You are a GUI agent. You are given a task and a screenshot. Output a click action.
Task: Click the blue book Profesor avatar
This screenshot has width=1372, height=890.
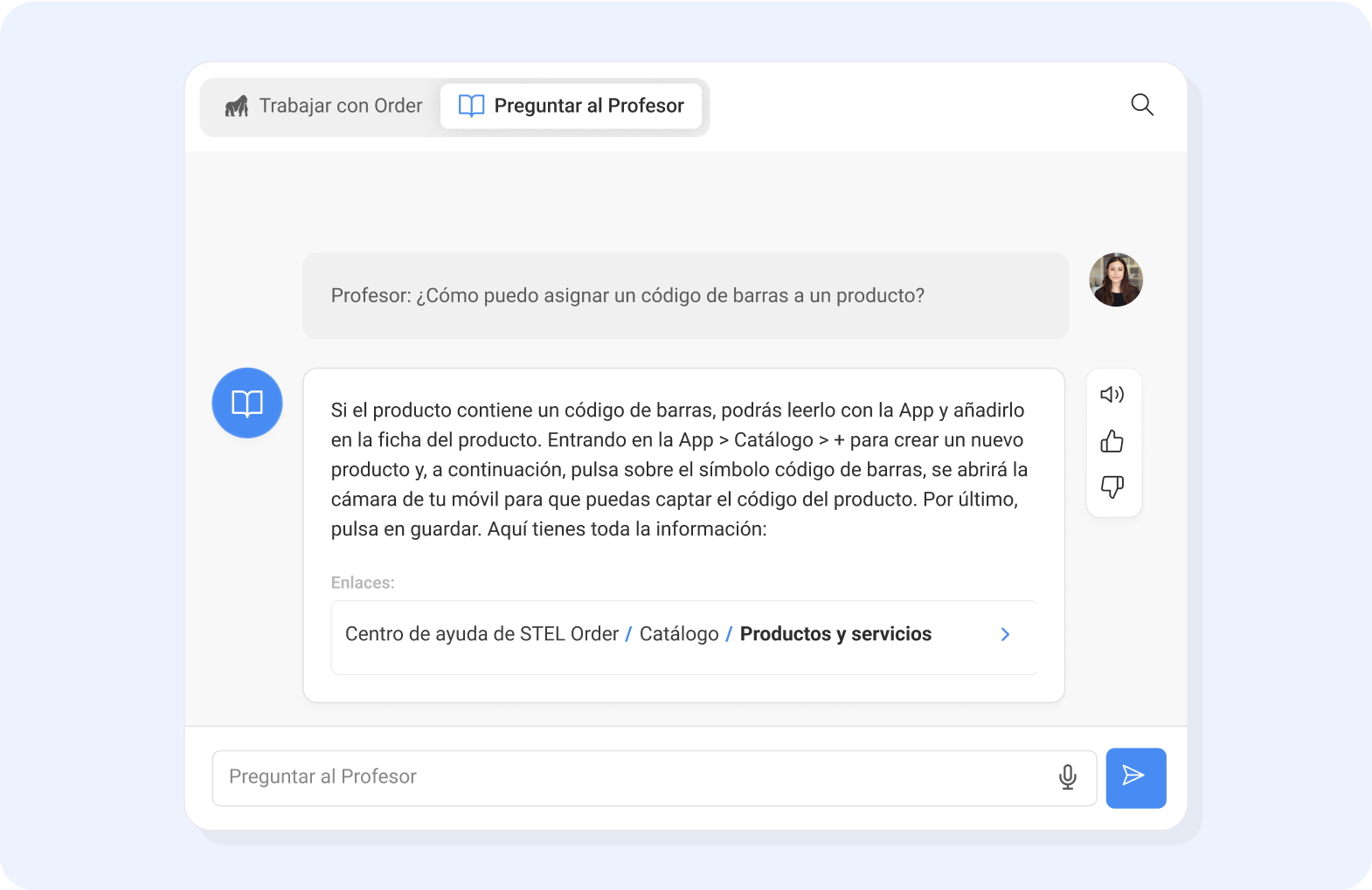pos(247,403)
